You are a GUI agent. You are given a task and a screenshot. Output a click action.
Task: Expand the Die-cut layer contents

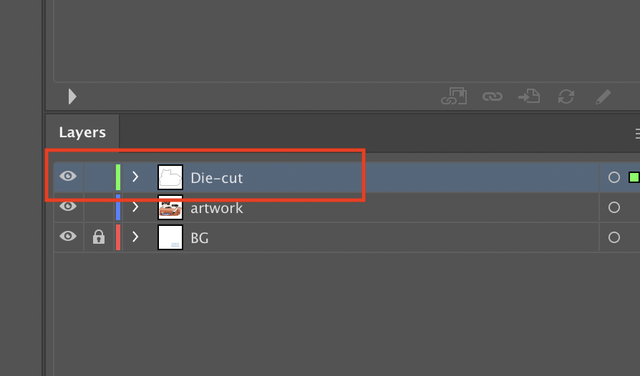coord(135,177)
